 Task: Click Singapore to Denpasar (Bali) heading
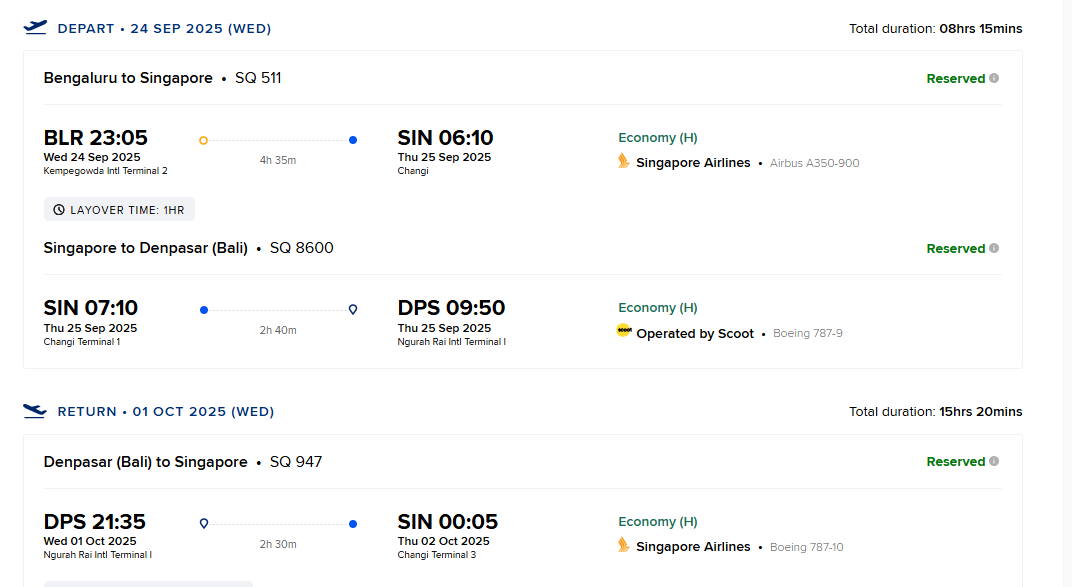[x=146, y=248]
